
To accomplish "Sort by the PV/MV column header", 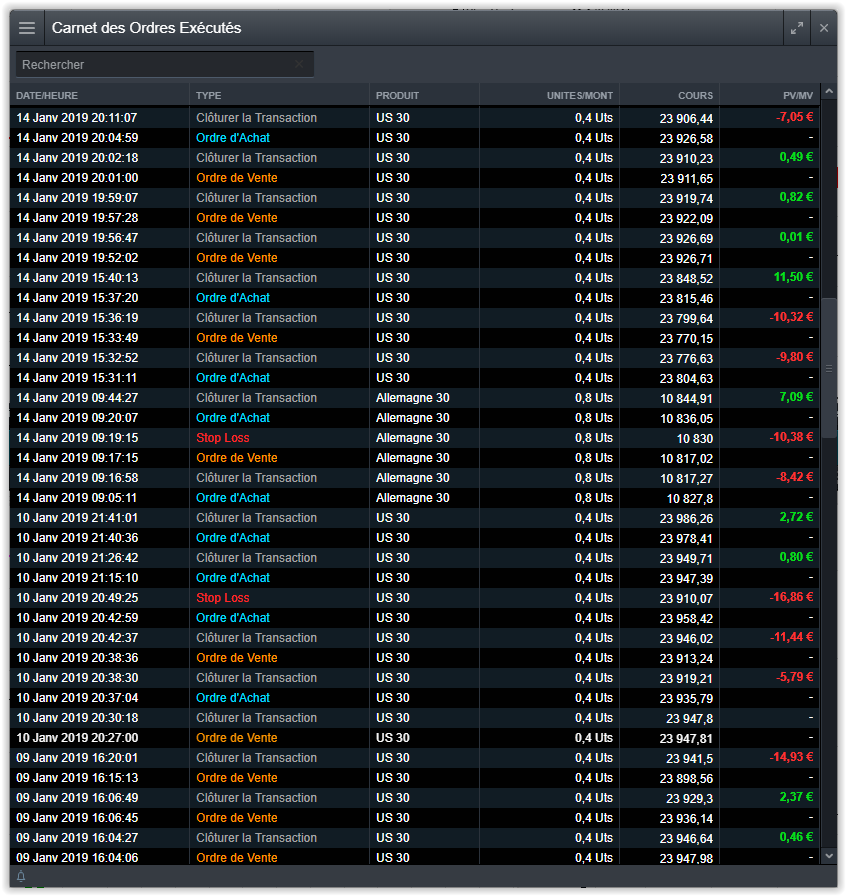I will 798,95.
